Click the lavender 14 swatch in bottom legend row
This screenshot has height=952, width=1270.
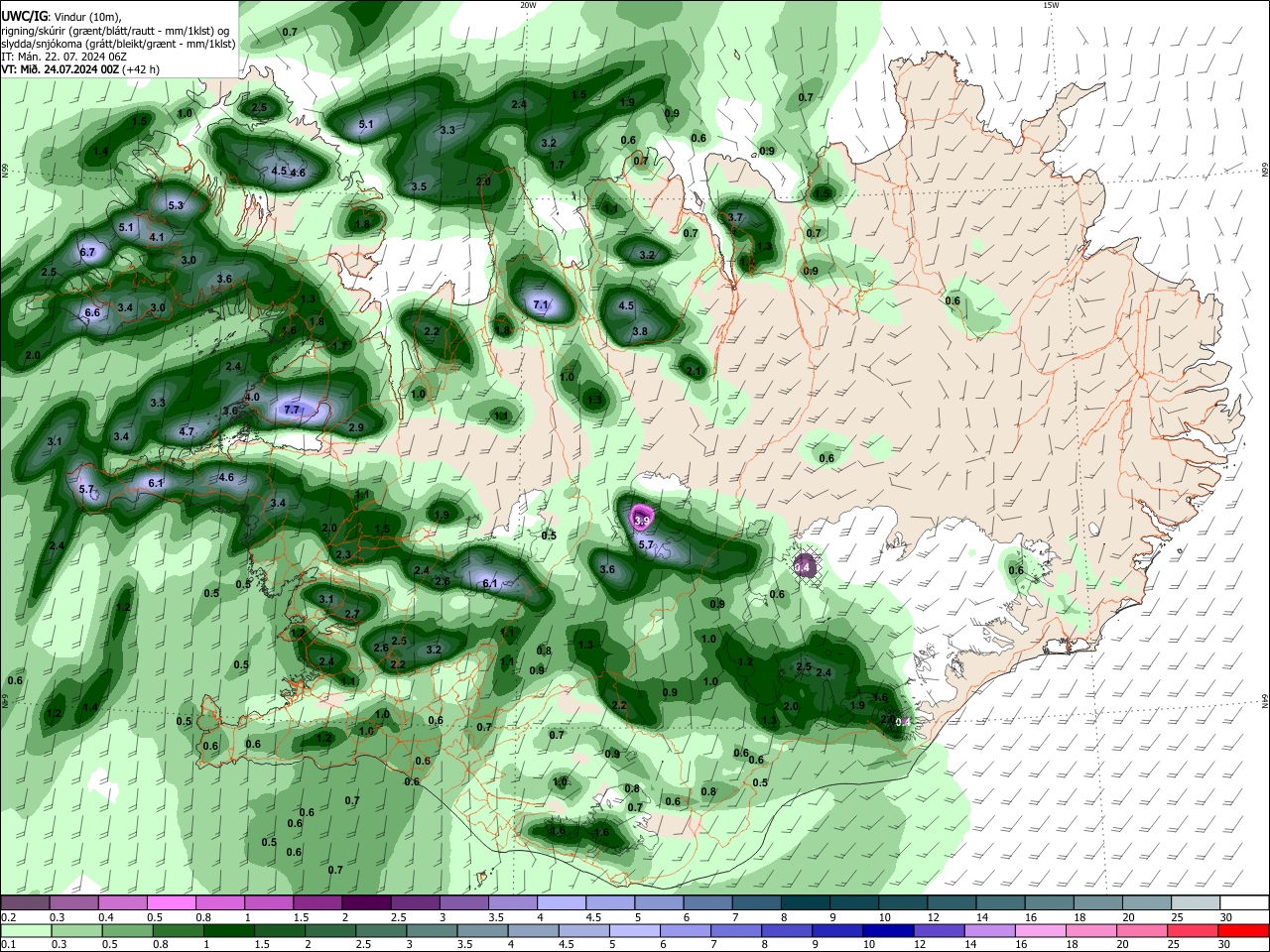coord(989,930)
